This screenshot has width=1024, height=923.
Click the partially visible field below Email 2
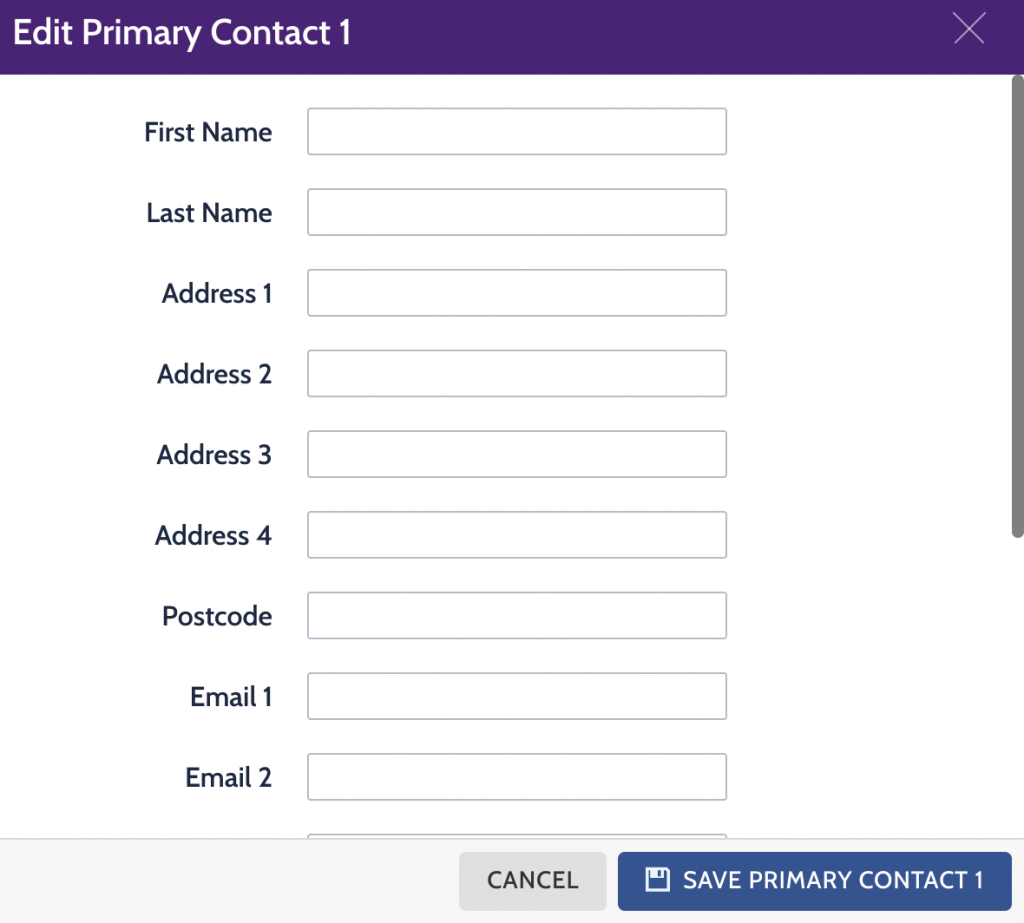tap(517, 836)
